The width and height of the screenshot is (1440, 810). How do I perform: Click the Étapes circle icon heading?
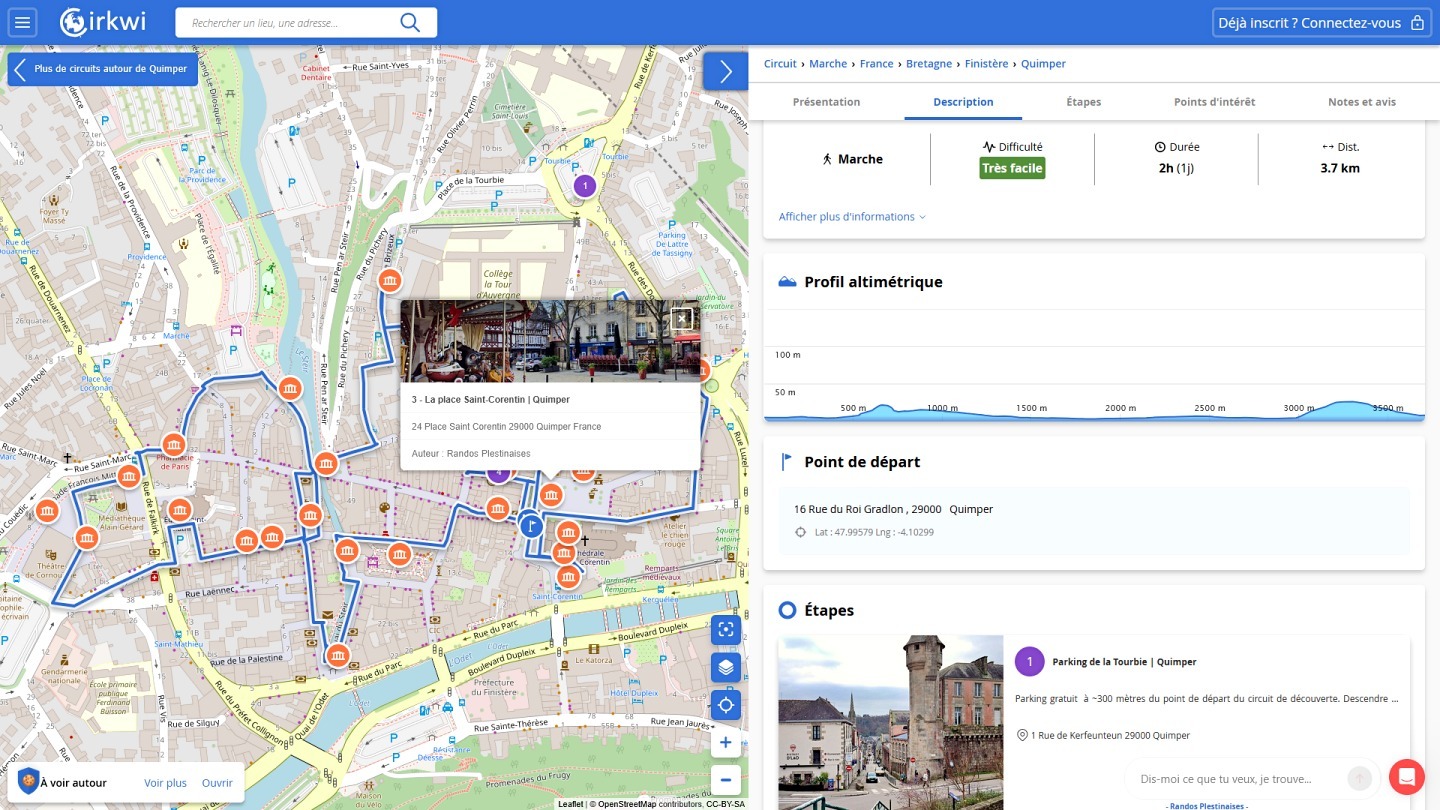[787, 610]
